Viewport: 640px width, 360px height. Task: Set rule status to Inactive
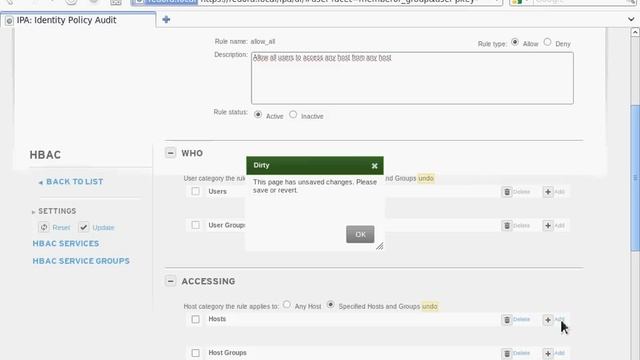tap(293, 115)
